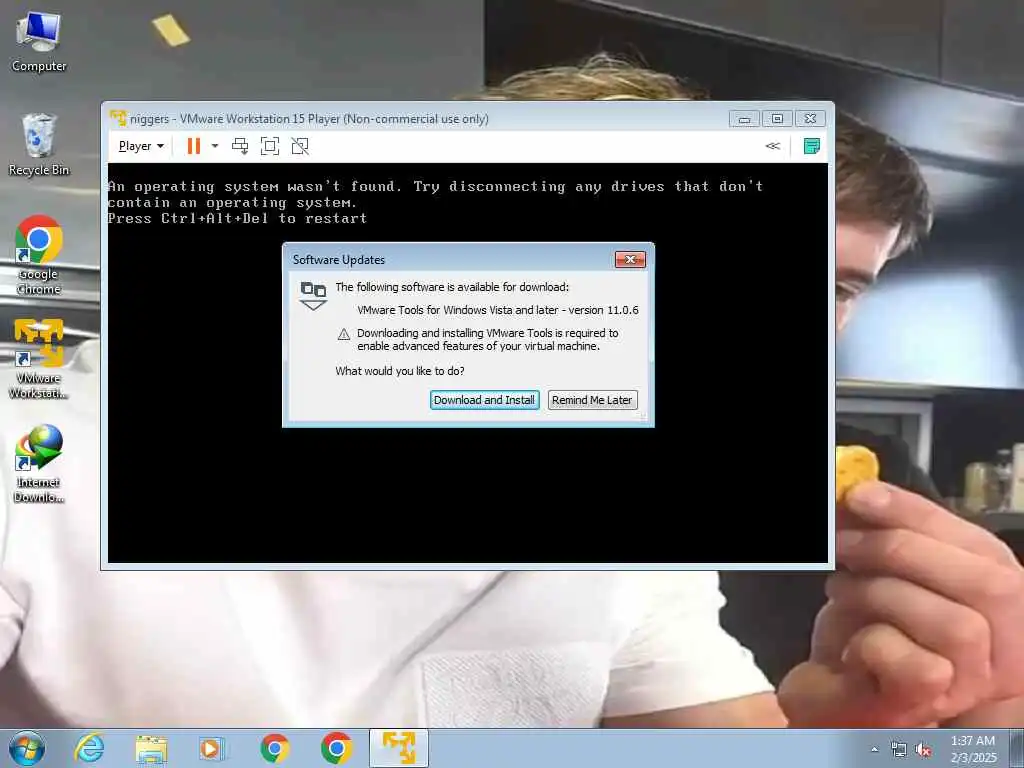
Task: Open the first Chrome taskbar icon
Action: [x=275, y=748]
